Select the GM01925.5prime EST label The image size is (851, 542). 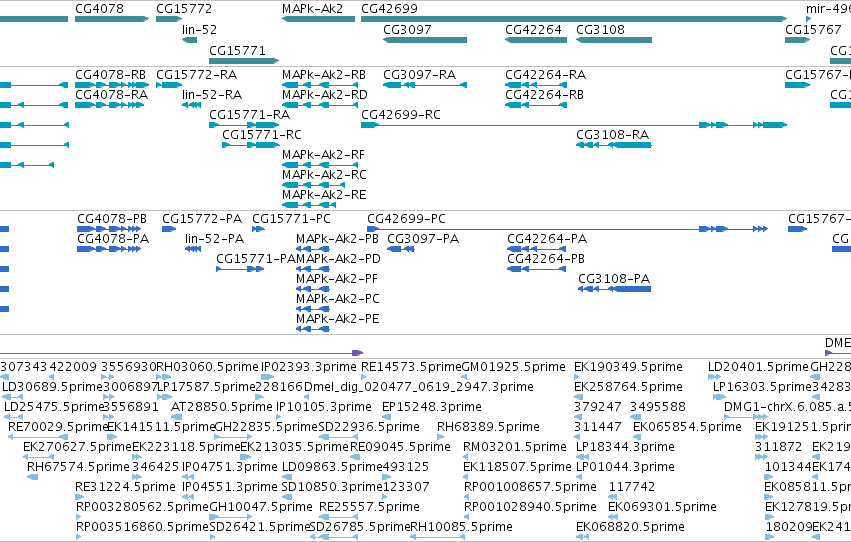(x=513, y=367)
